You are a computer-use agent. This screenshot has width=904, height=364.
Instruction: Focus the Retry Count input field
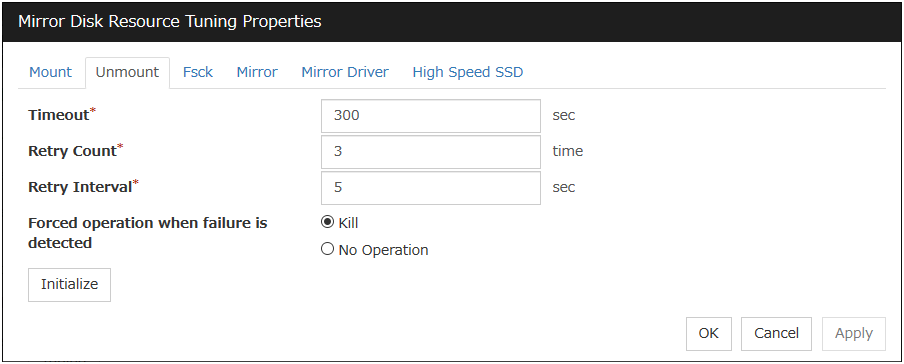point(431,152)
